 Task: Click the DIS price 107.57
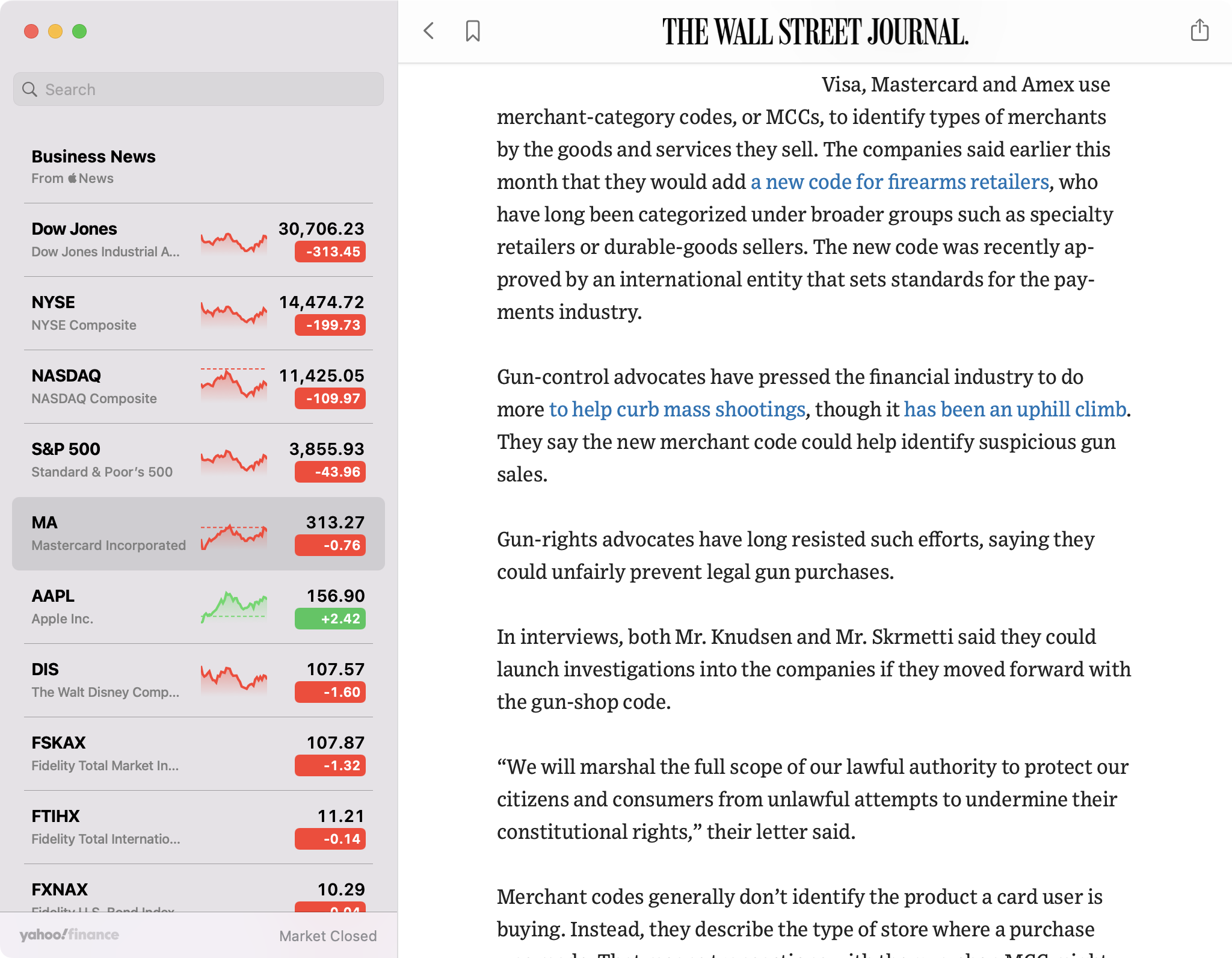(336, 669)
